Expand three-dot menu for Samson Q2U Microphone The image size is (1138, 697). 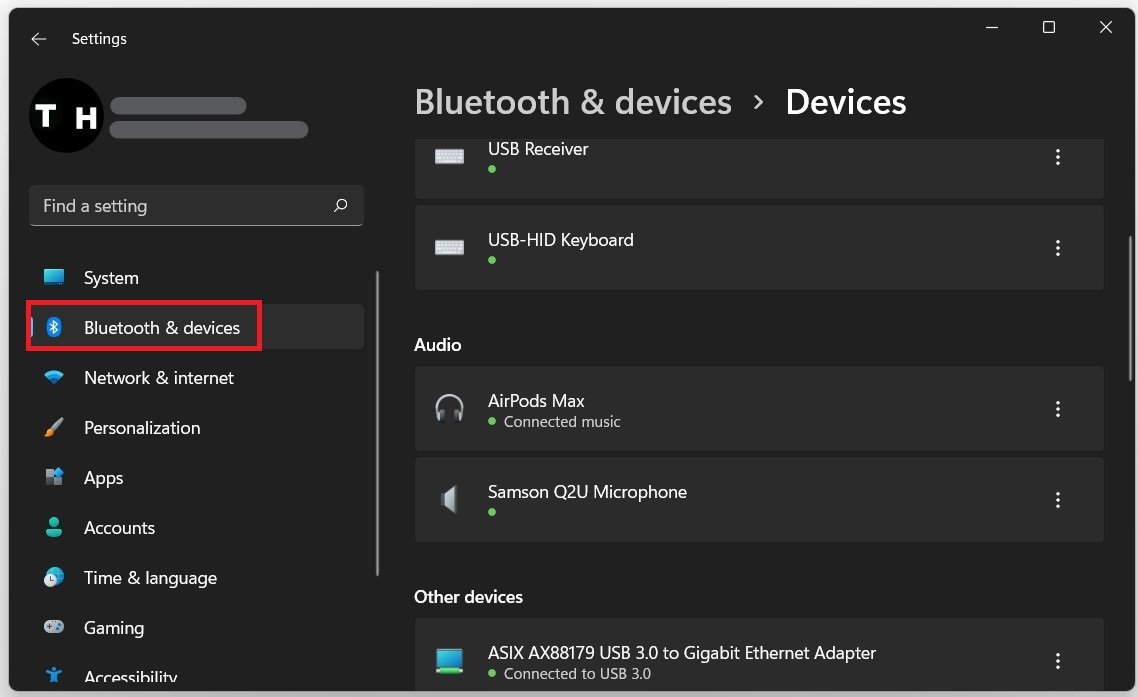(x=1057, y=500)
